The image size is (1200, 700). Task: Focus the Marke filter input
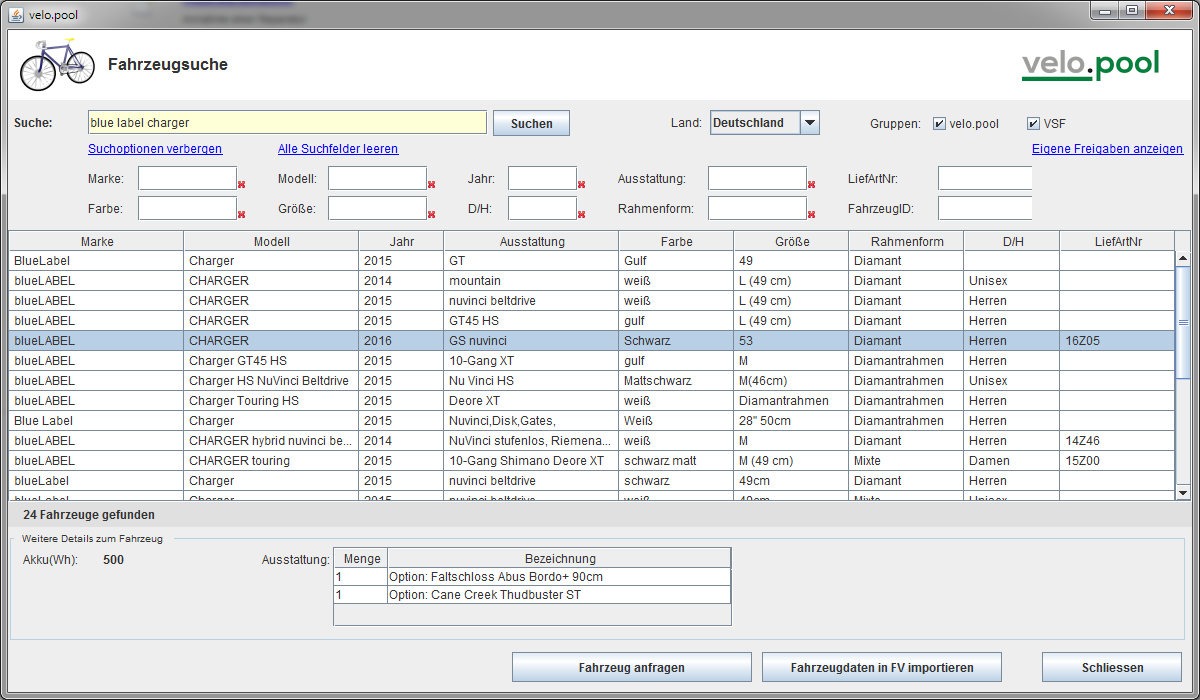coord(187,179)
